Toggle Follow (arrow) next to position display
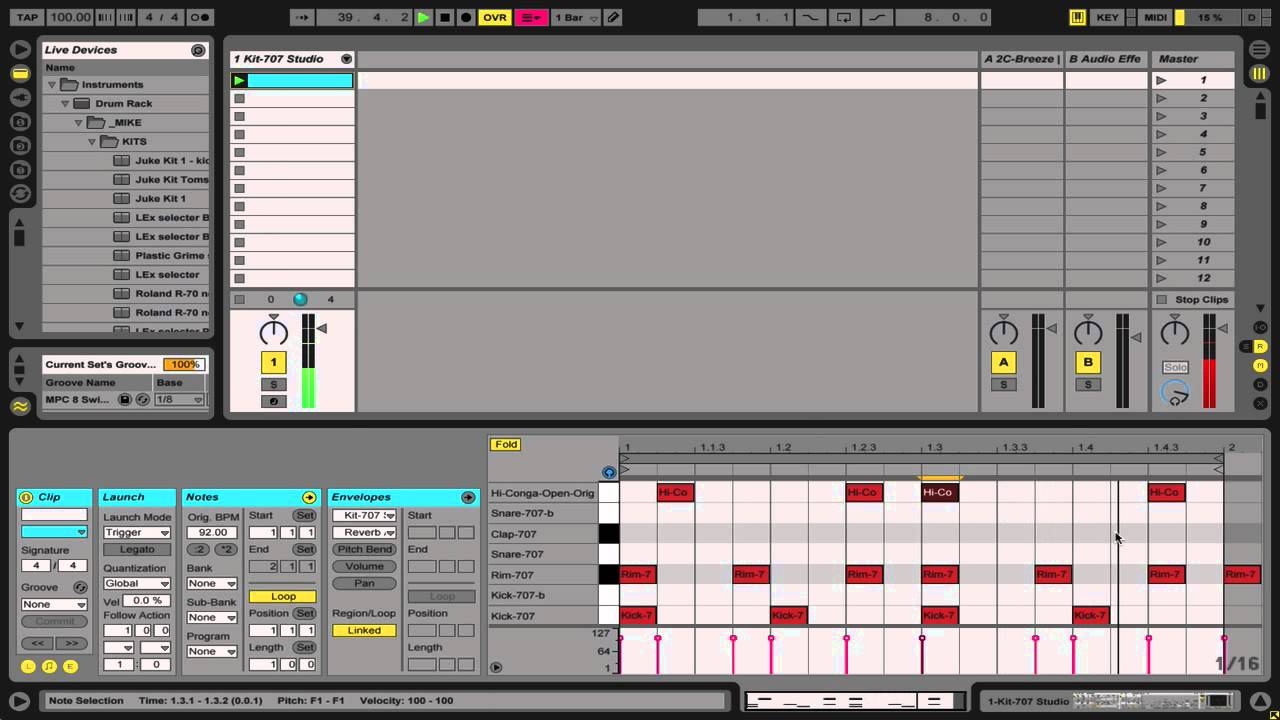The width and height of the screenshot is (1280, 720). (x=302, y=17)
